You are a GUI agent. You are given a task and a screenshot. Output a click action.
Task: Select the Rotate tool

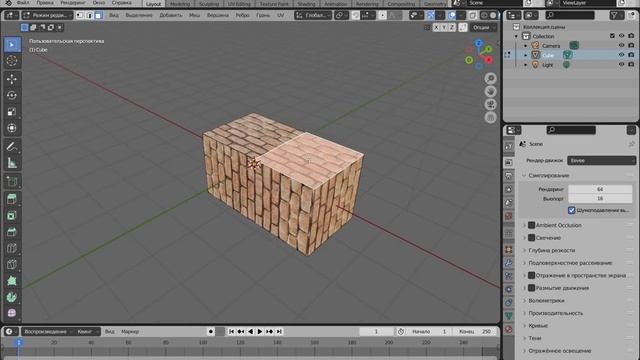click(12, 95)
